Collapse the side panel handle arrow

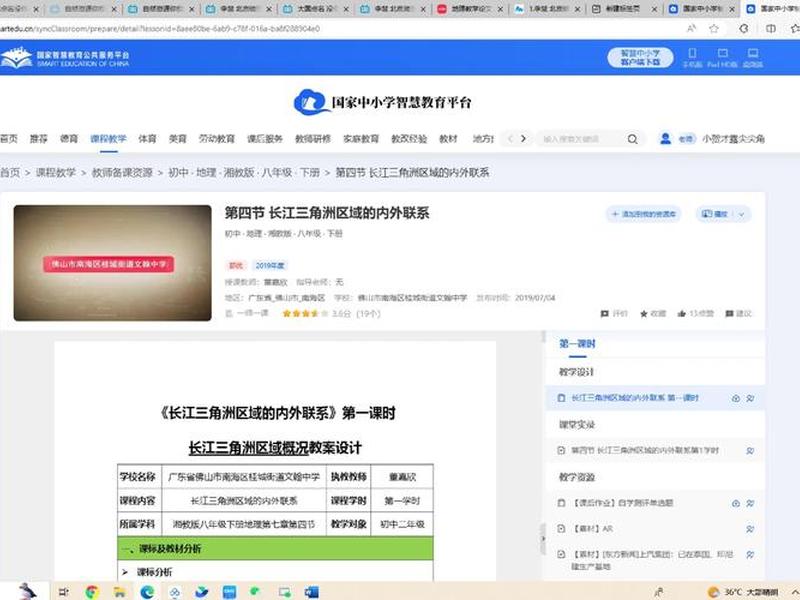(x=543, y=538)
